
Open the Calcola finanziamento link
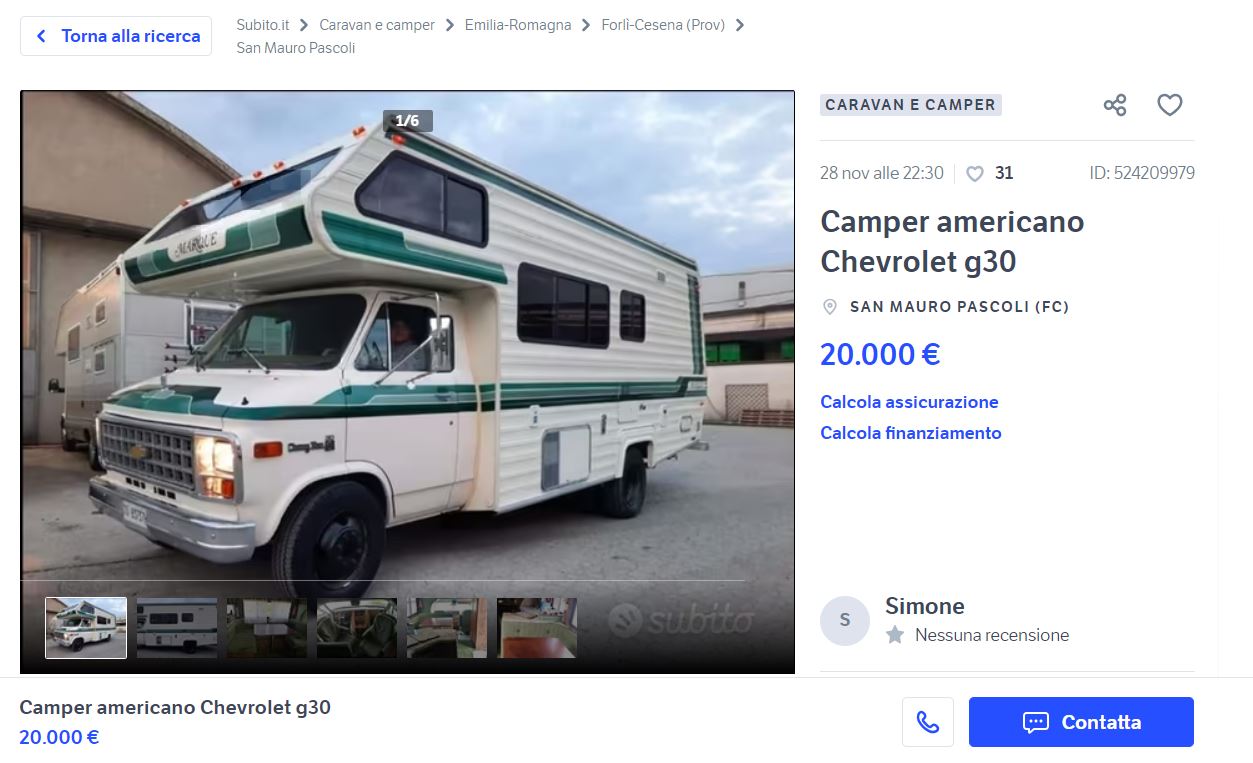911,433
